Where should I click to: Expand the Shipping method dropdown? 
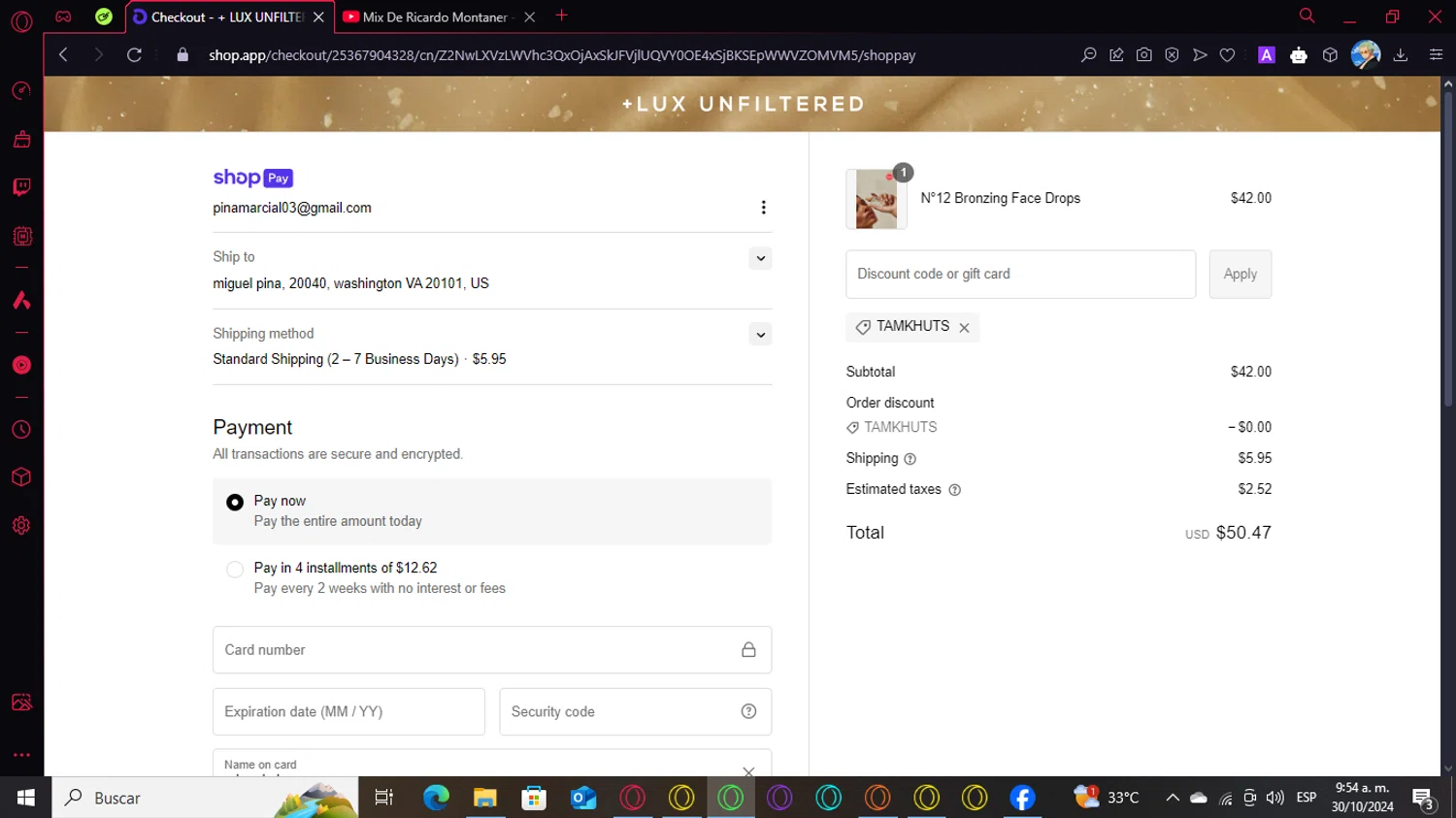761,335
